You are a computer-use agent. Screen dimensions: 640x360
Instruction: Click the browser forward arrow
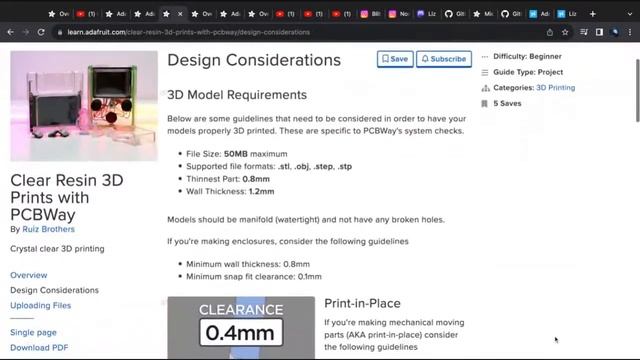pyautogui.click(x=26, y=32)
